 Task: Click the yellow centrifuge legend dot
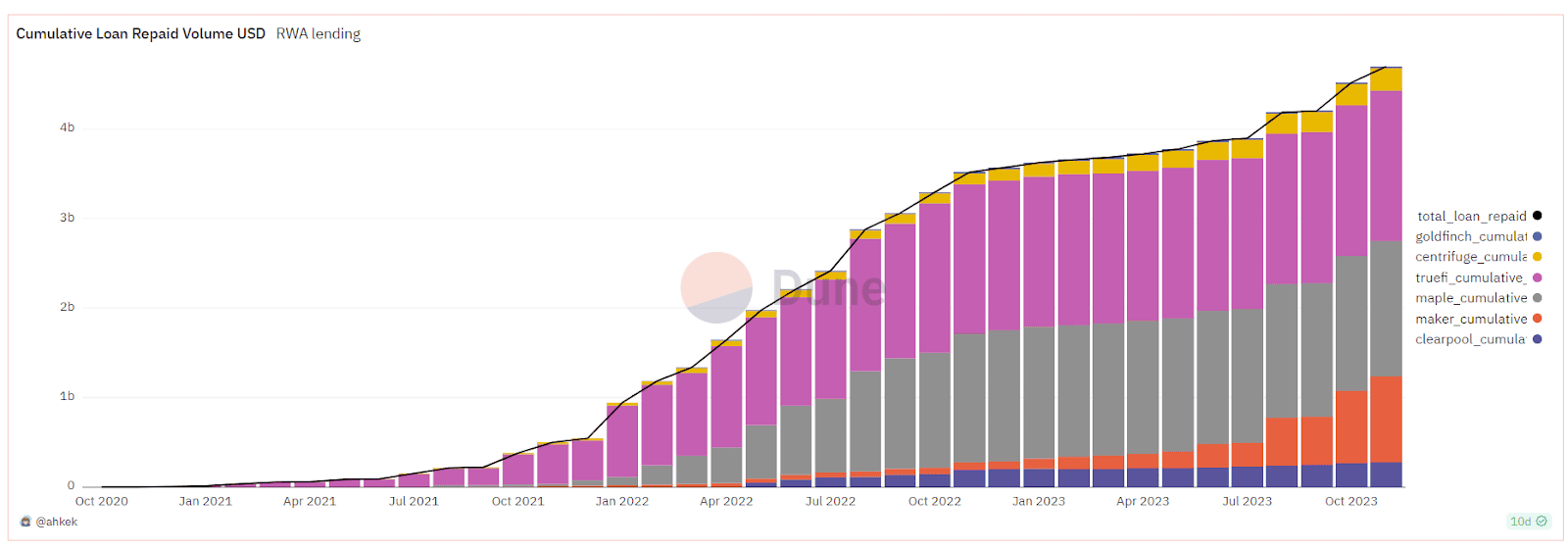(1537, 257)
